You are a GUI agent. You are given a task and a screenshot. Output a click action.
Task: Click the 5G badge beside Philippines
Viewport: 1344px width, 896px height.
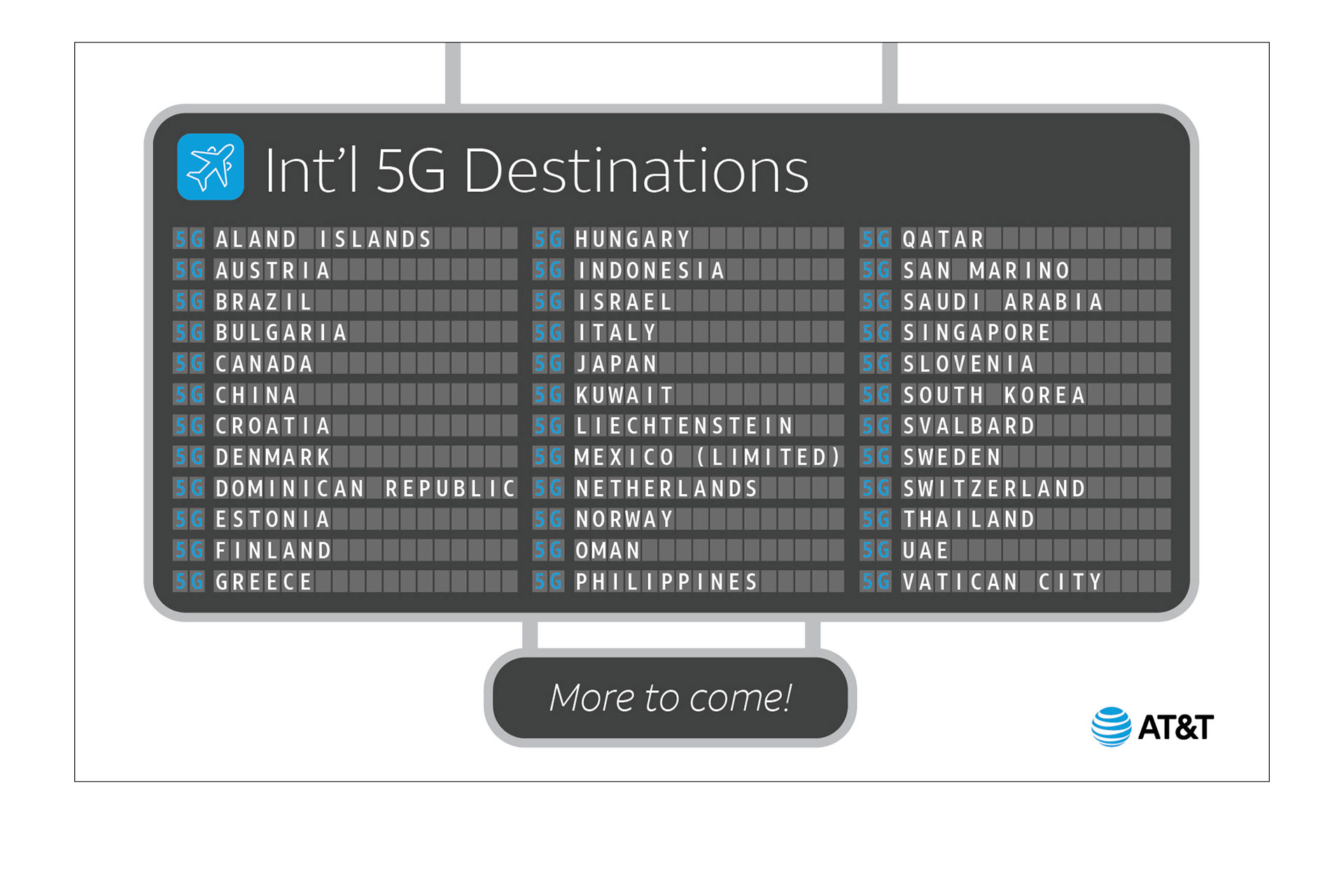coord(548,581)
